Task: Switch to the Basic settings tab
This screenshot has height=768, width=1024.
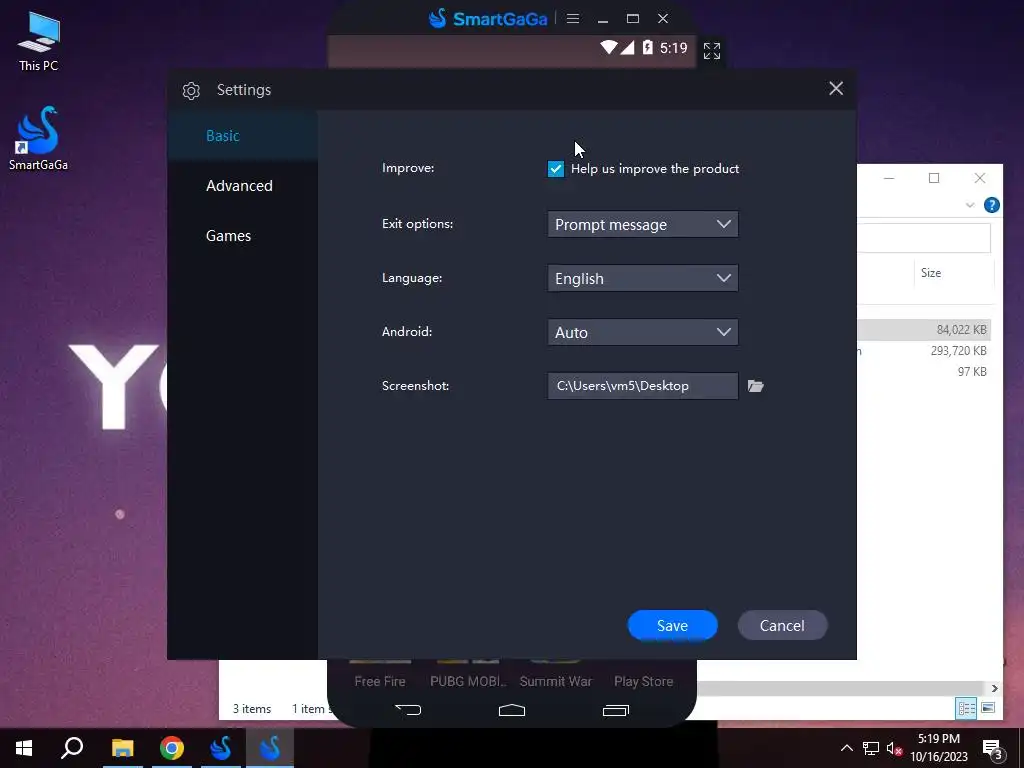Action: pos(242,136)
